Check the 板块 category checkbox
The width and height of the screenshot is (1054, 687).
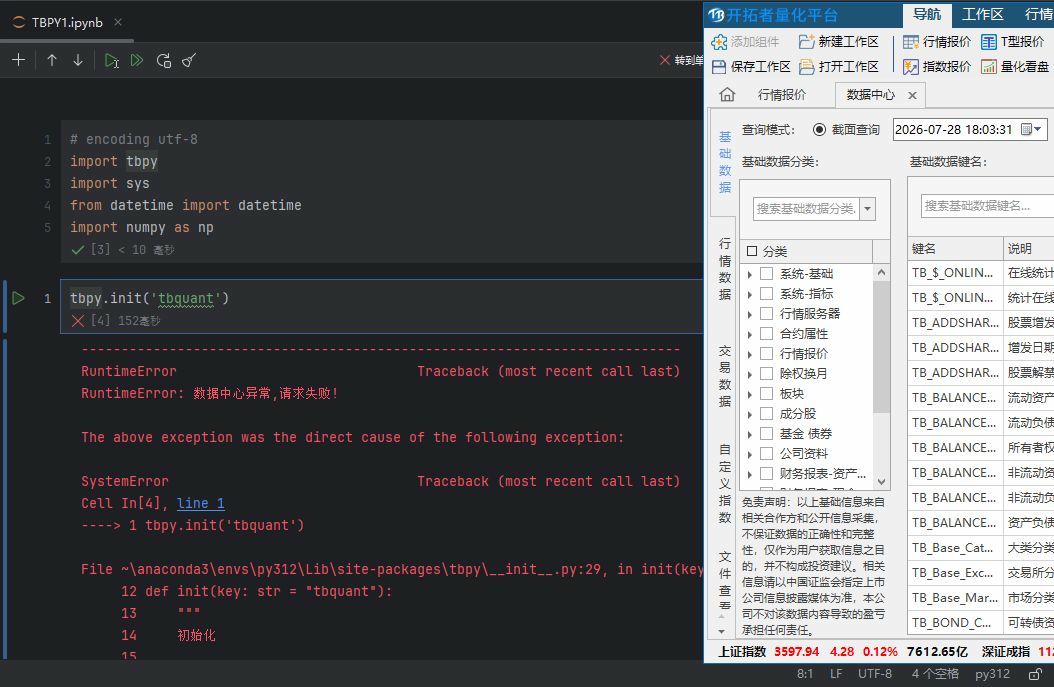click(766, 393)
